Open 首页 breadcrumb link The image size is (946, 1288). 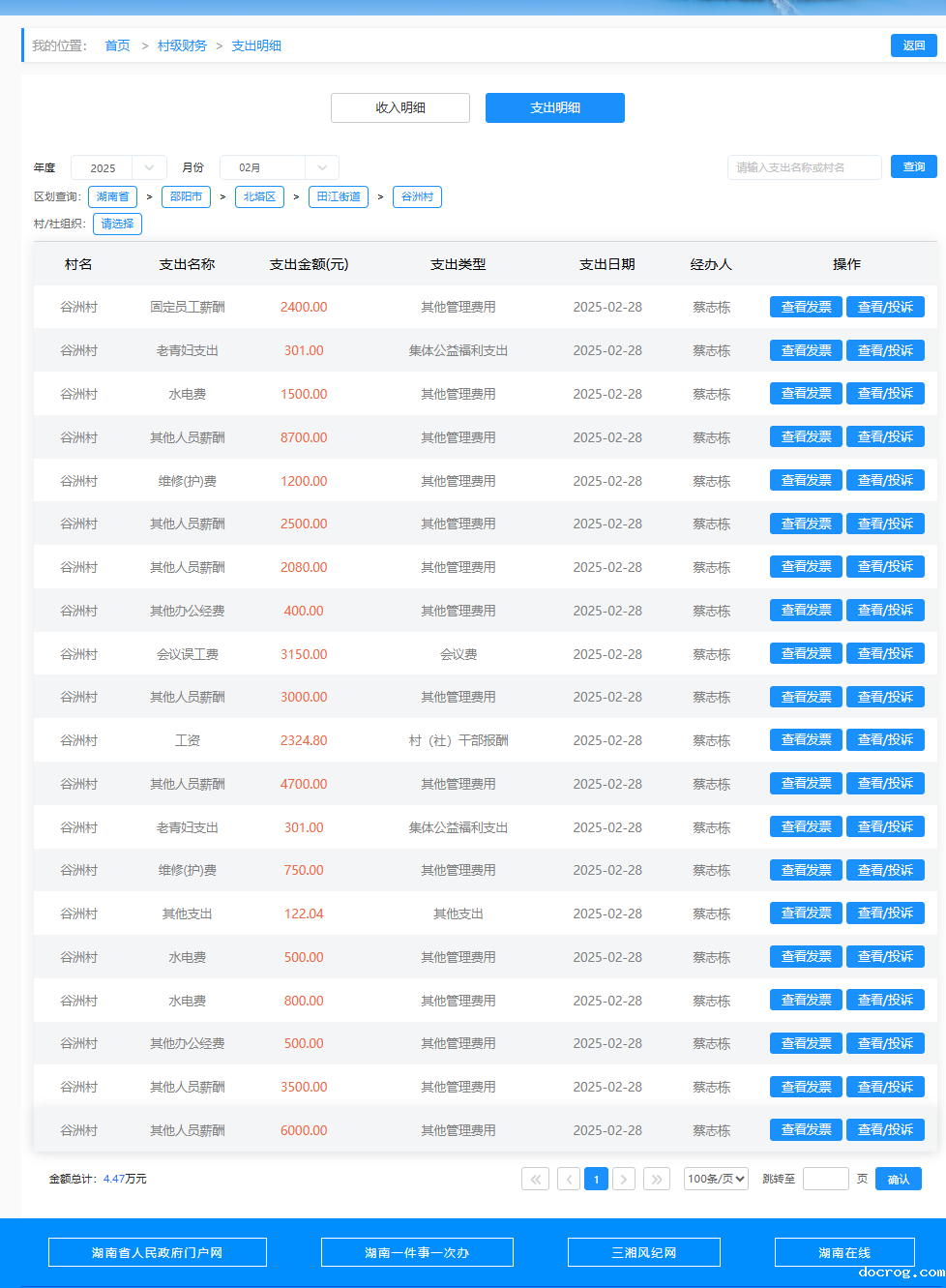pos(117,45)
